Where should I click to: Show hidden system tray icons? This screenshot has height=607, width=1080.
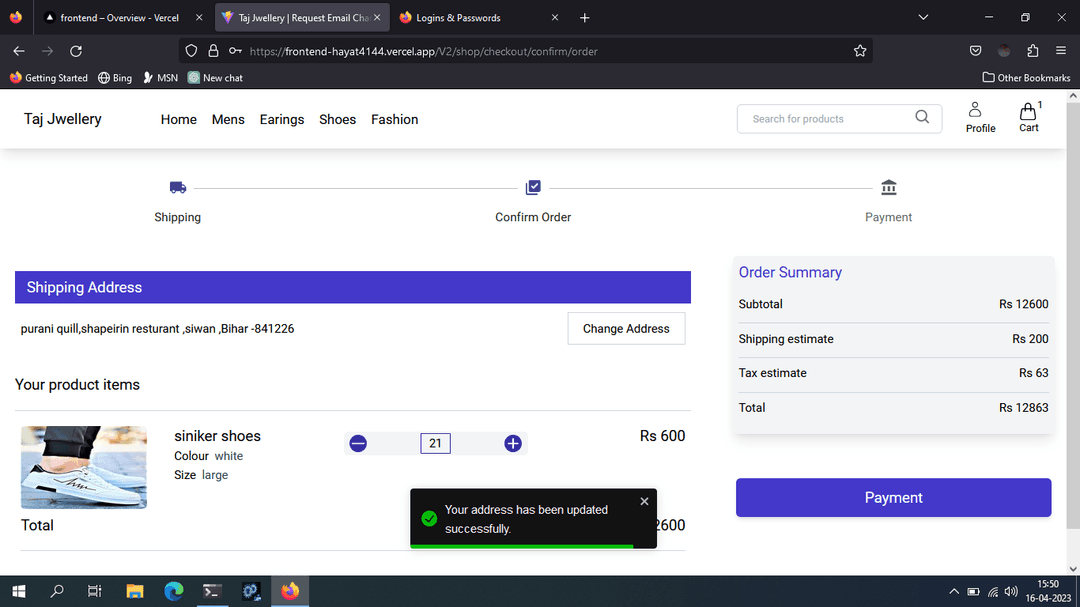click(x=954, y=591)
